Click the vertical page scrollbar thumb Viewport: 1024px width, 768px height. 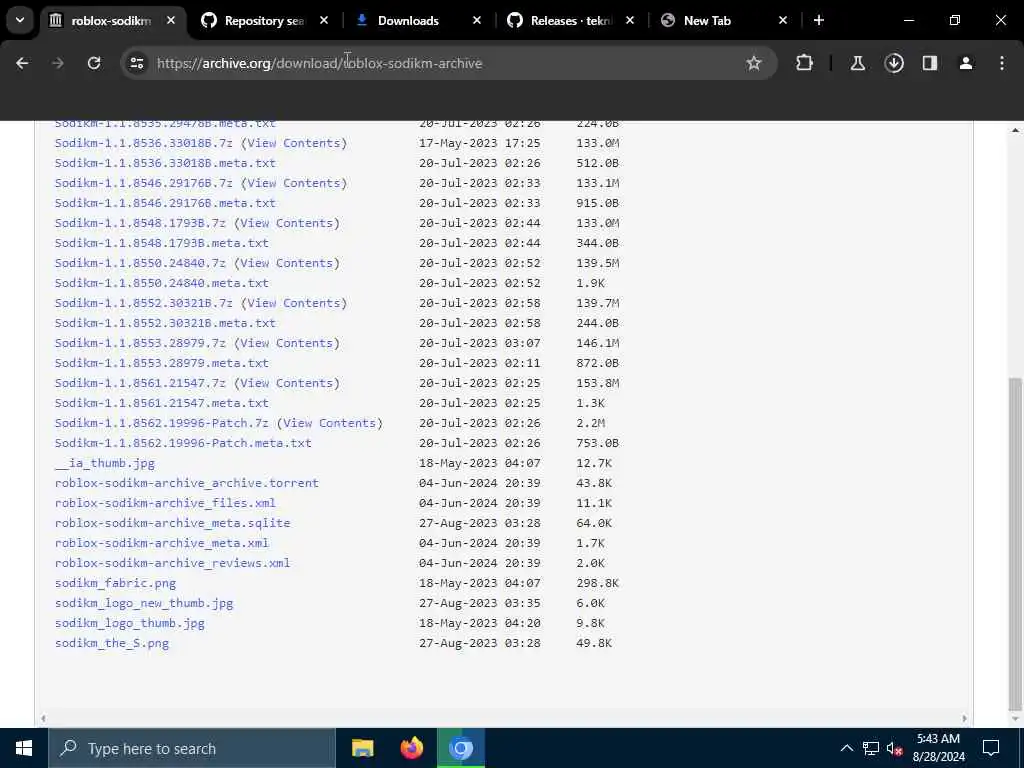pos(1015,543)
